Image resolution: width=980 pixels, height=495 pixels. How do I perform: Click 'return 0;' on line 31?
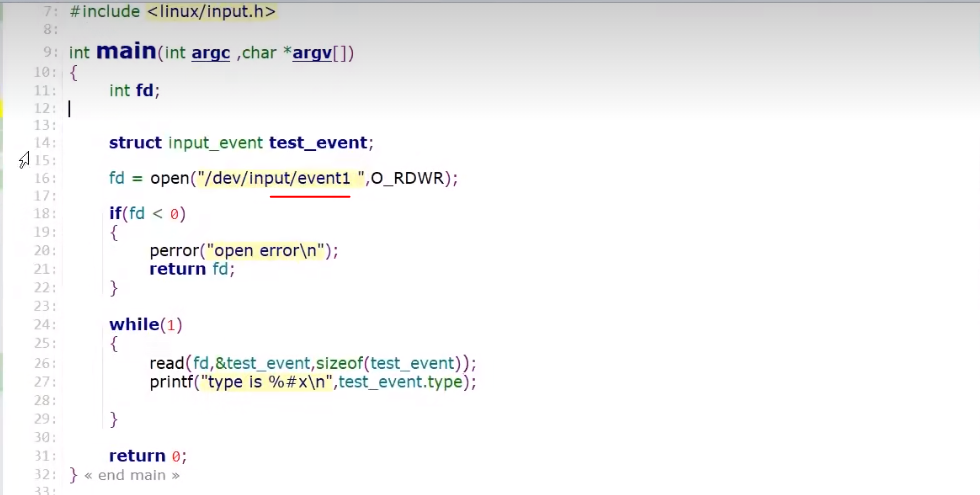click(x=148, y=456)
